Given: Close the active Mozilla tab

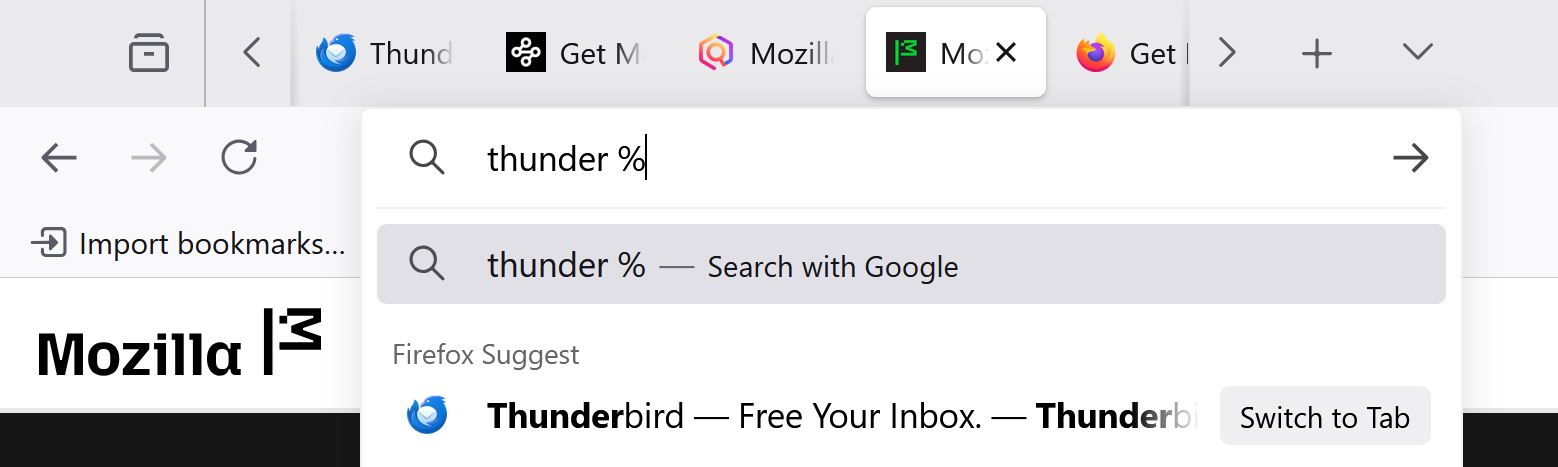Looking at the screenshot, I should [1006, 53].
